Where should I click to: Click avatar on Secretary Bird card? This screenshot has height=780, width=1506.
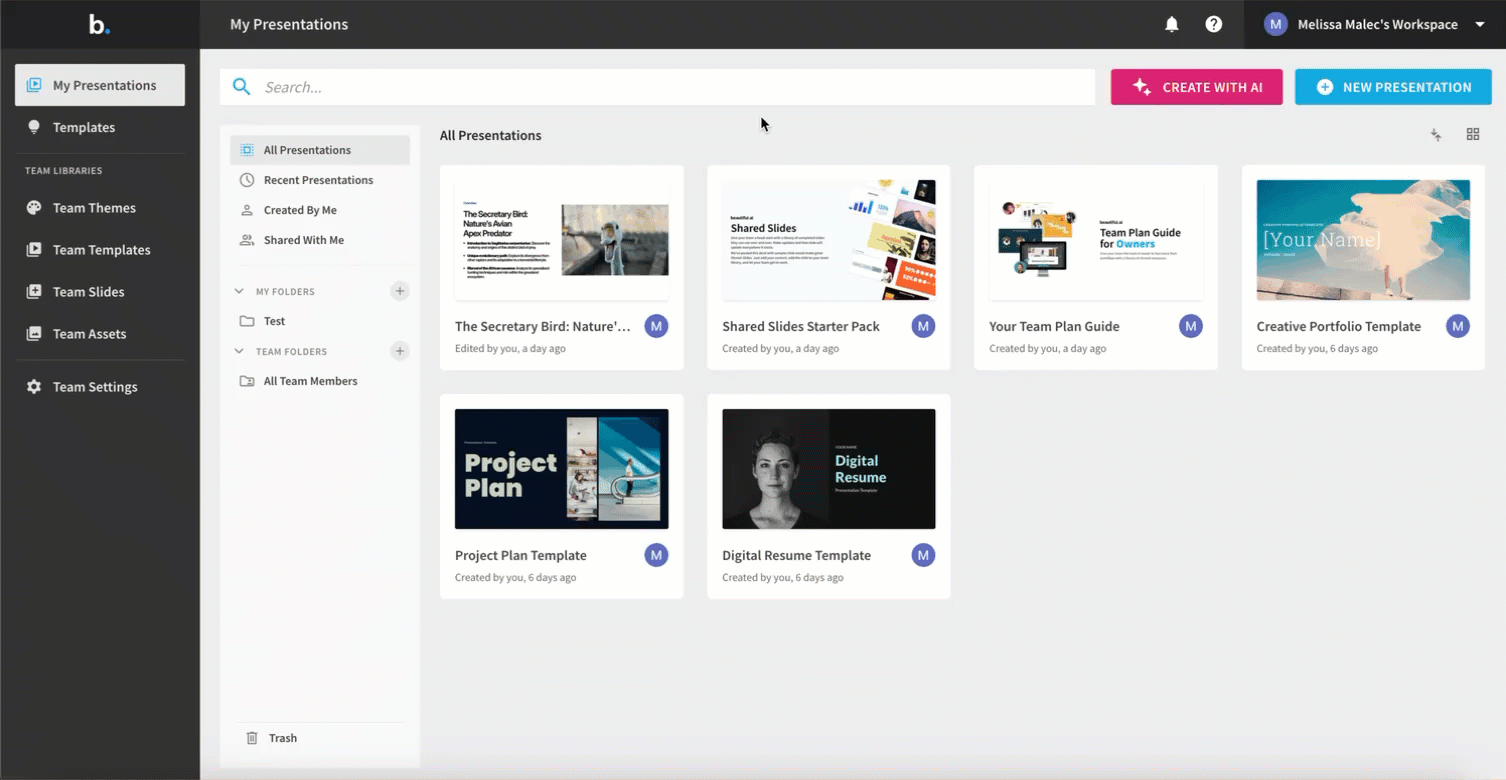tap(656, 326)
